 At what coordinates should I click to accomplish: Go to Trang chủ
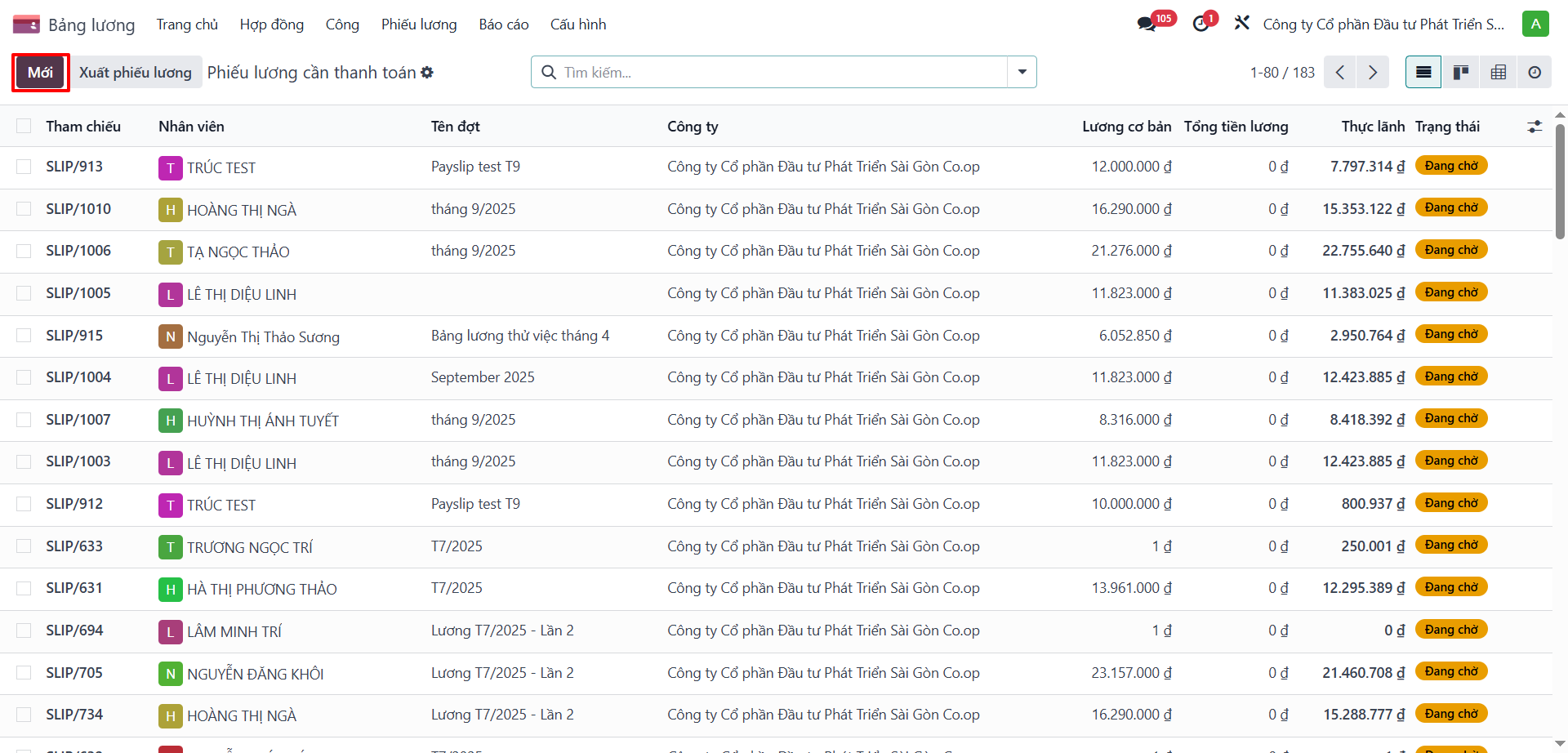[x=187, y=25]
